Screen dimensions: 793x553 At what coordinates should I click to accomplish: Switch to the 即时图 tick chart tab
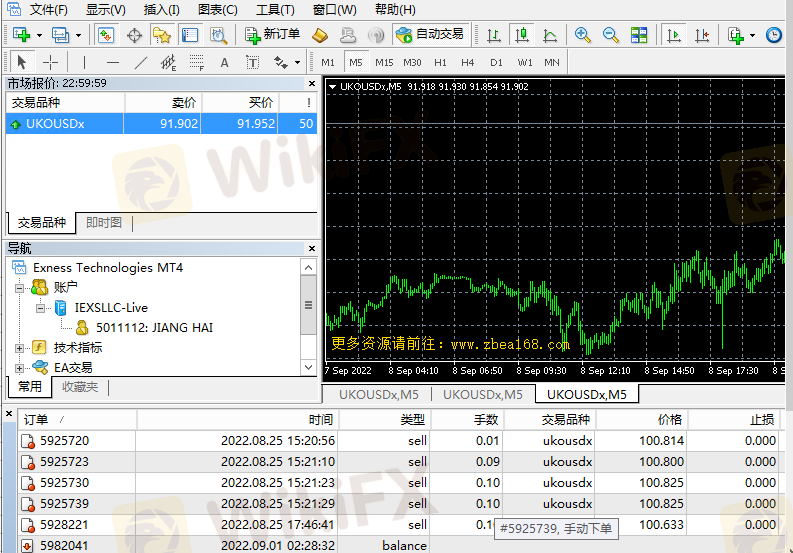tap(104, 222)
